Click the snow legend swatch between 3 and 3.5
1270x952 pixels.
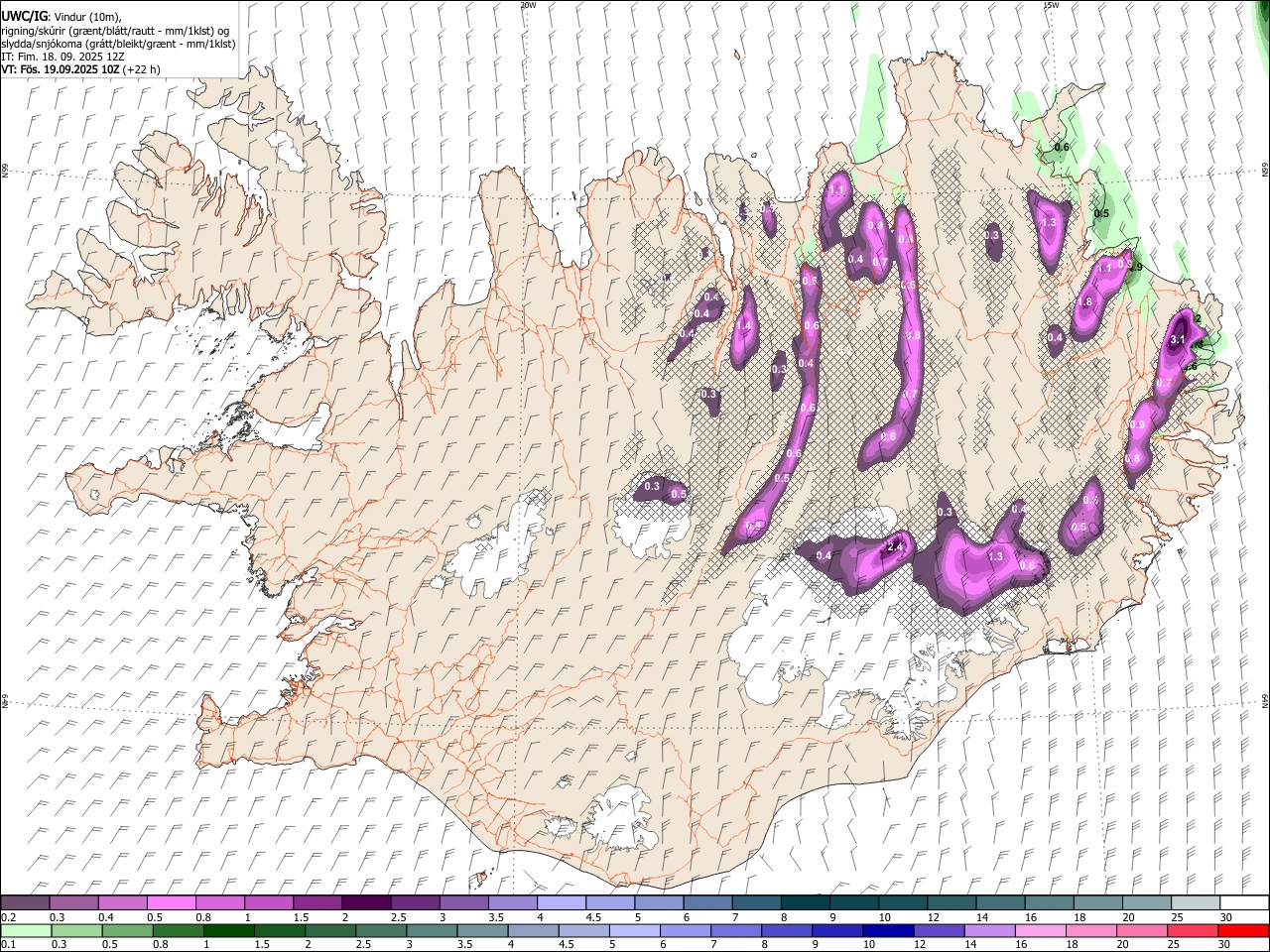pyautogui.click(x=464, y=903)
